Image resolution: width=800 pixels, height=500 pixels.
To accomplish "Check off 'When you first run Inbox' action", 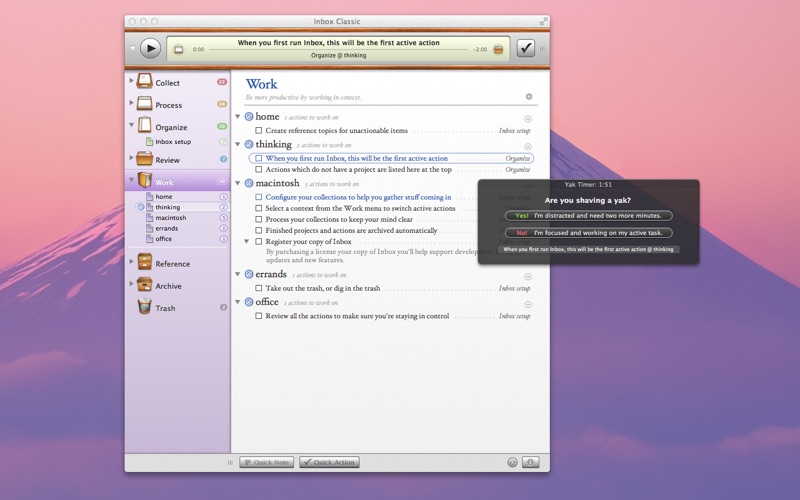I will point(259,158).
